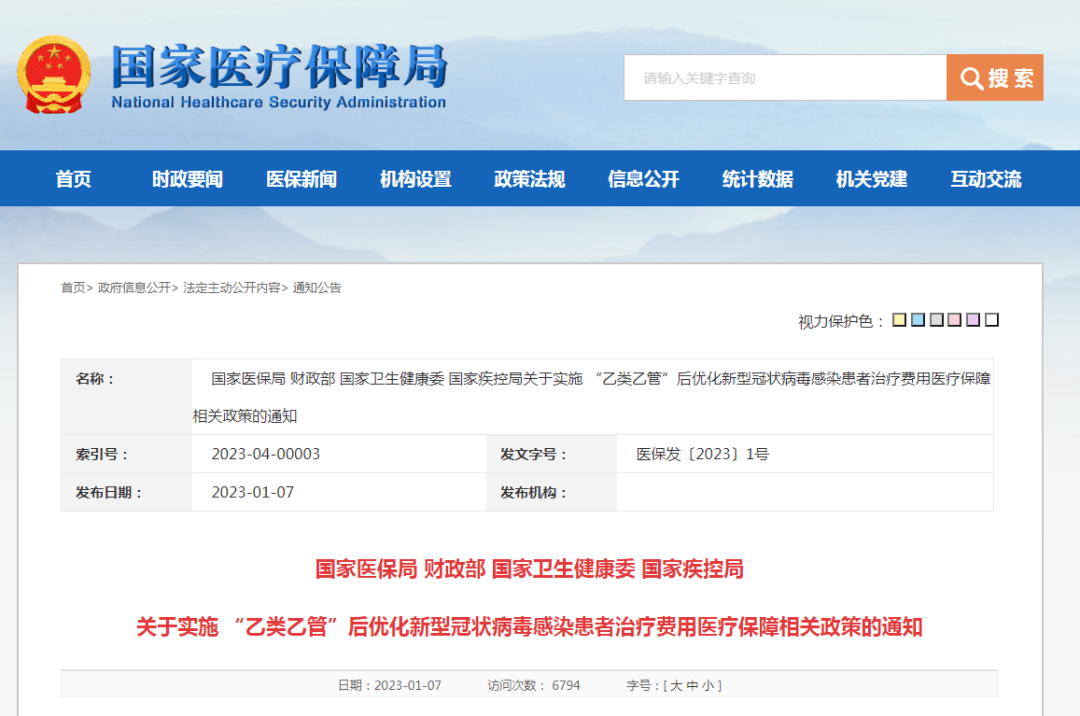This screenshot has width=1080, height=716.
Task: Select the white eye-protection color swatch
Action: click(x=992, y=319)
